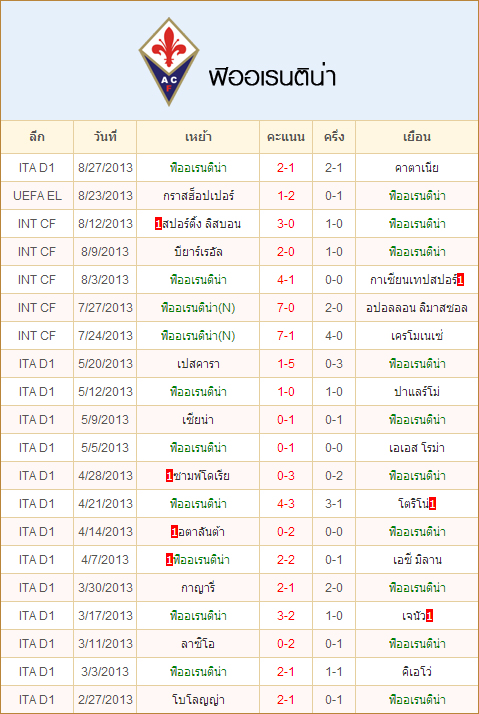Click away team อปอลลอน ลิมาสซอล

click(x=417, y=308)
